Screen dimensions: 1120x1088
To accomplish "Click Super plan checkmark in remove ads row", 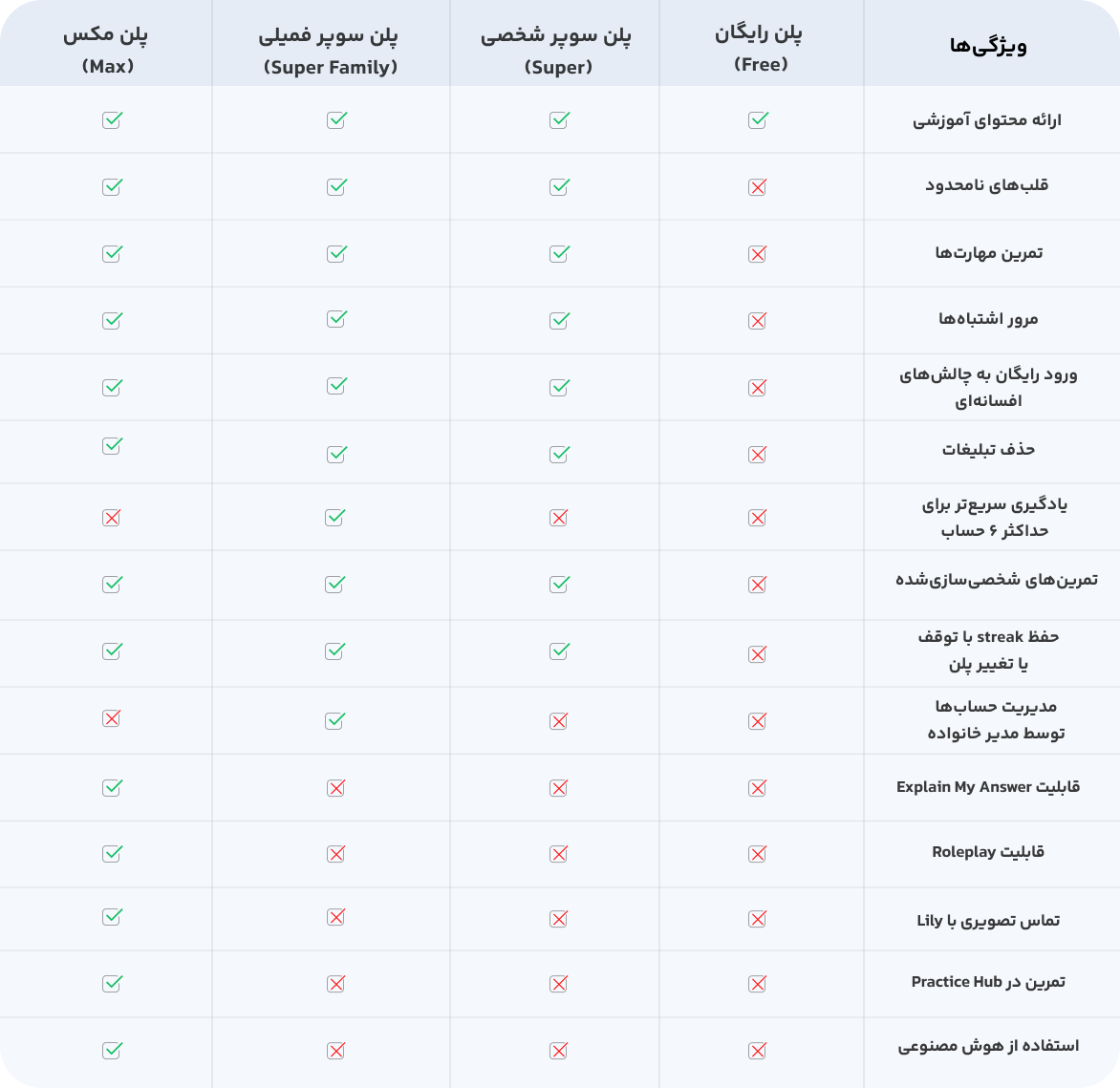I will point(559,454).
